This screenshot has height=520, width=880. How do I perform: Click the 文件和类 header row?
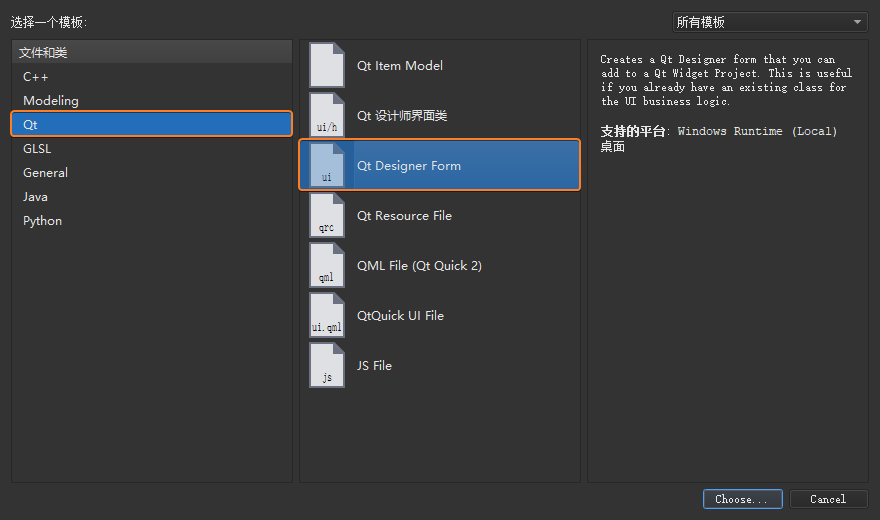(151, 52)
